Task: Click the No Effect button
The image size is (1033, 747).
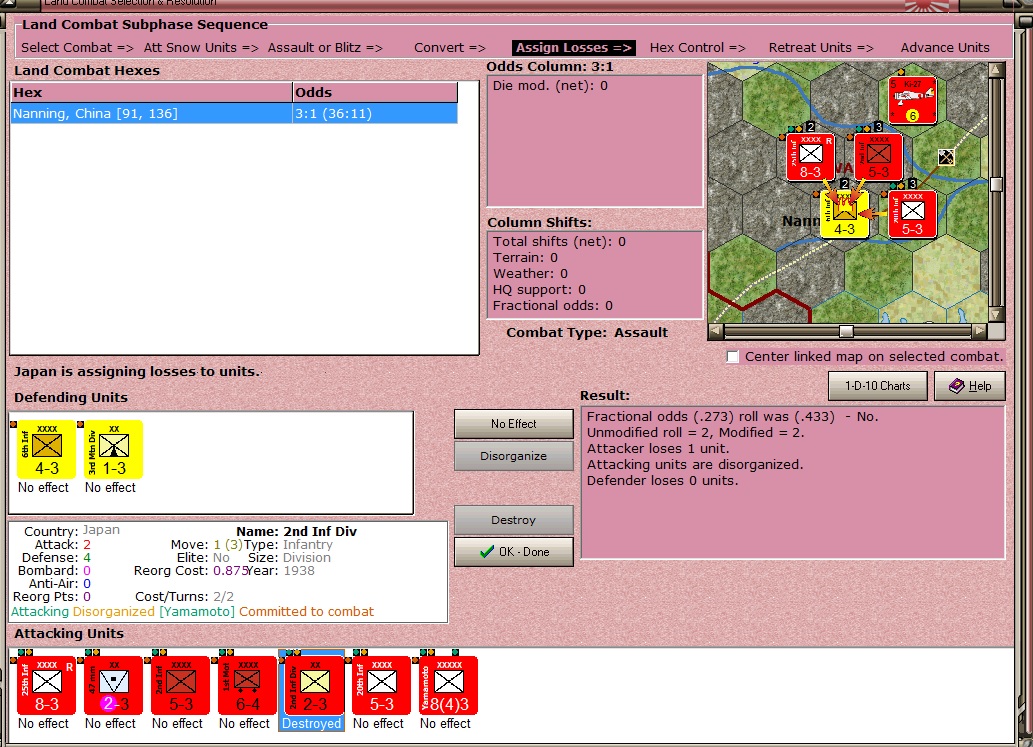Action: 513,424
